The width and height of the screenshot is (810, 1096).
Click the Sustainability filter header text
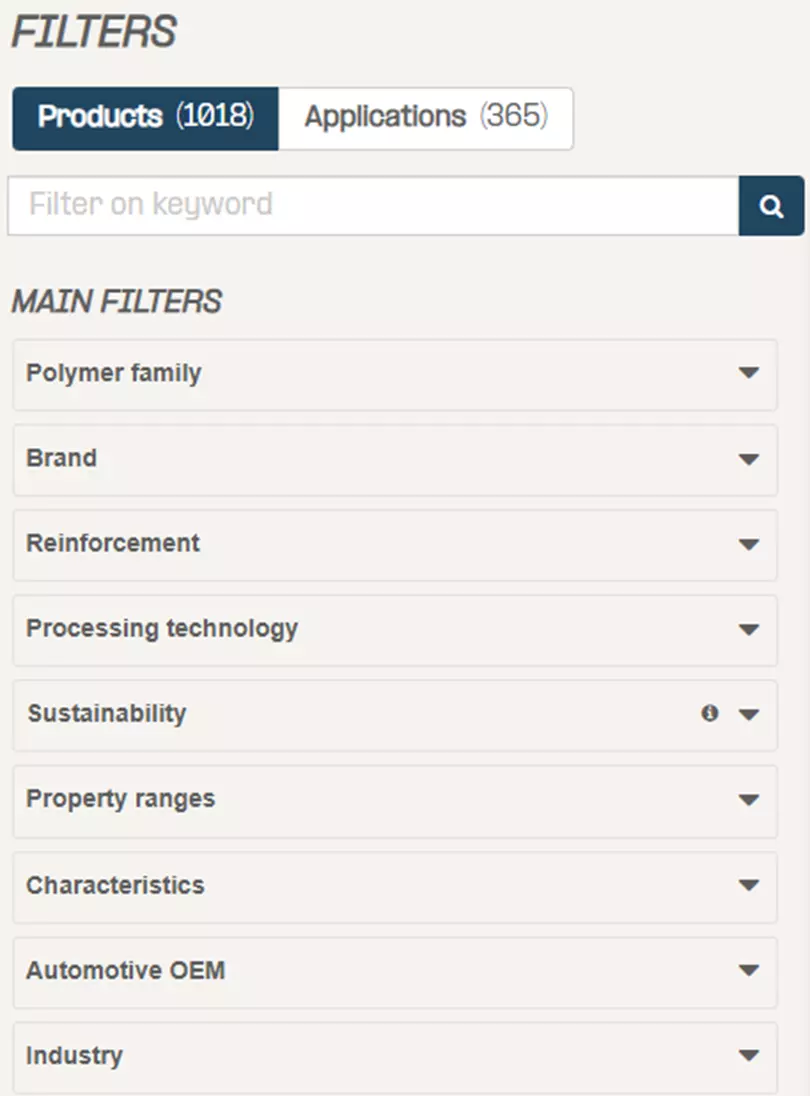[108, 714]
